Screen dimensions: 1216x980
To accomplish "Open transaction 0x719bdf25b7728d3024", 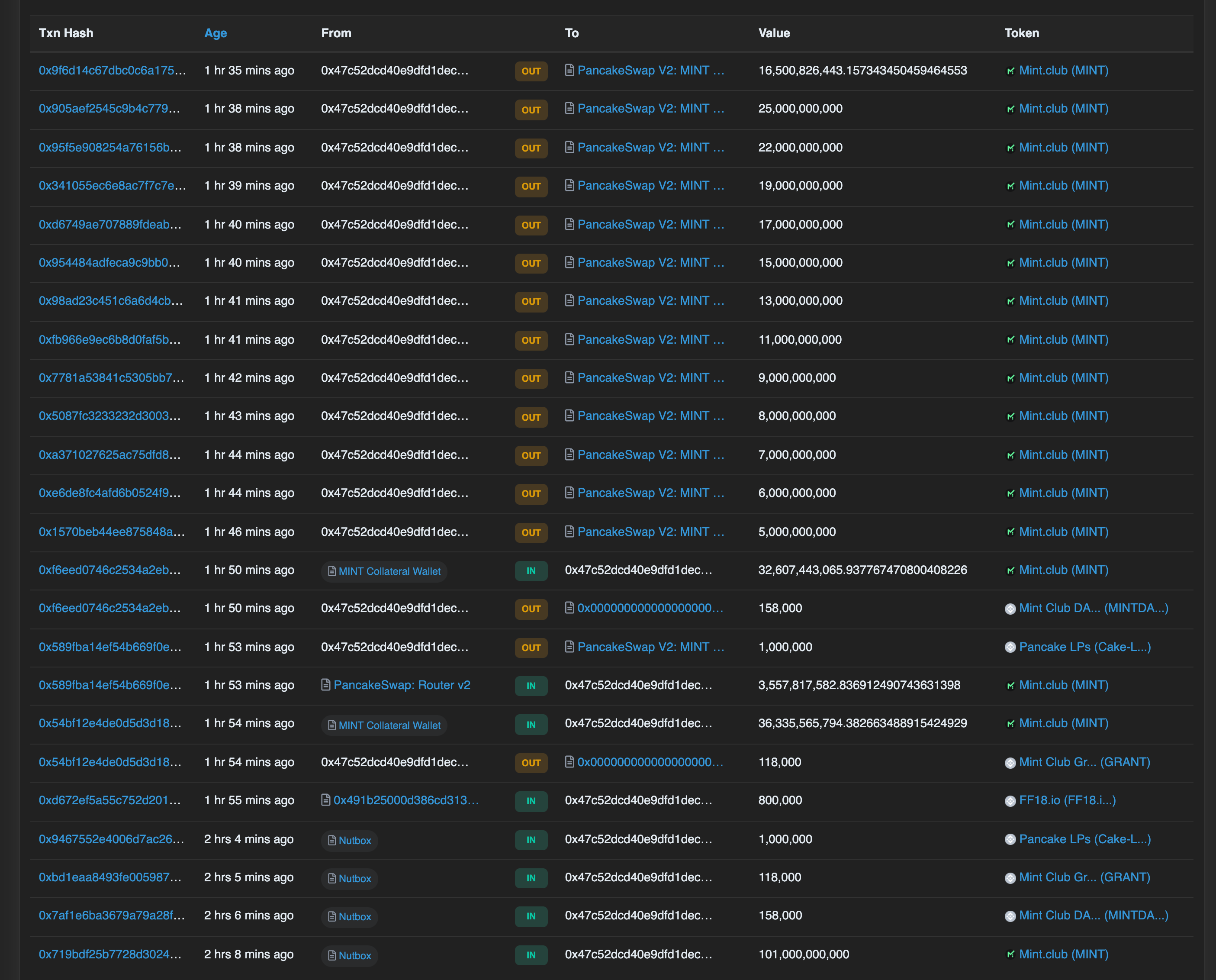I will pos(110,954).
